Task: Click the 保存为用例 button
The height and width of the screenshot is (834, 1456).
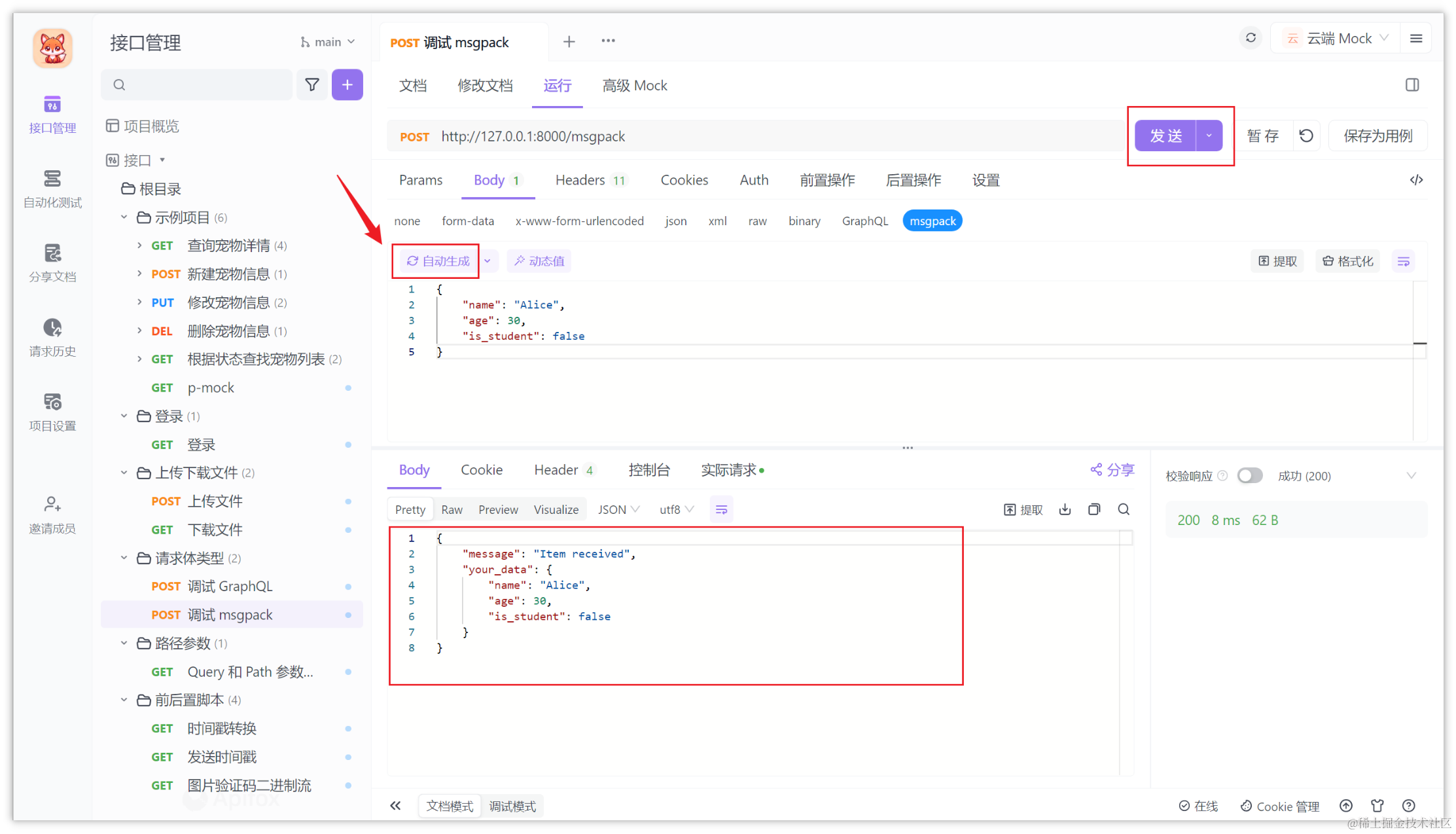Action: coord(1377,136)
